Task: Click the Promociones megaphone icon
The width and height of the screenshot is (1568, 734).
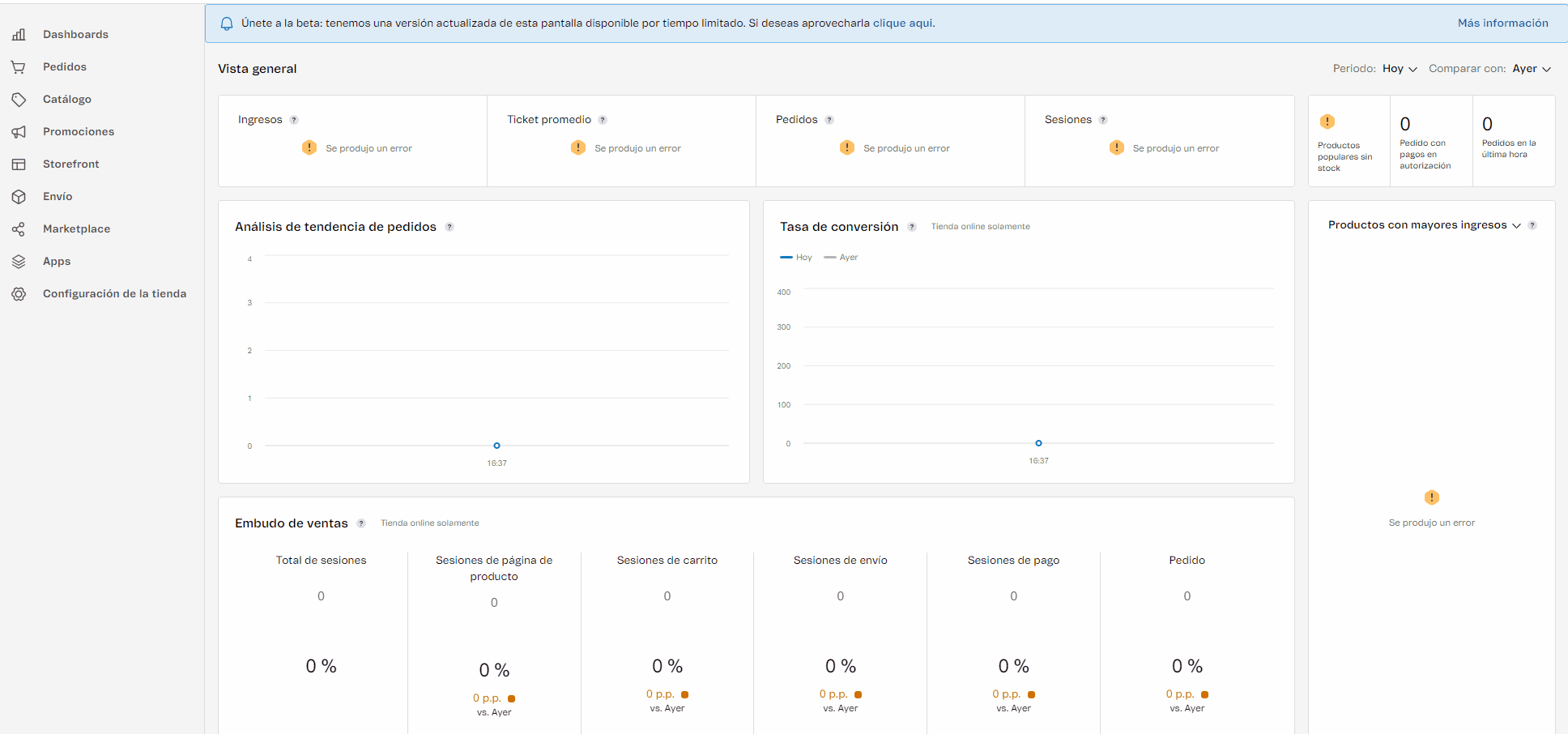Action: click(x=19, y=132)
